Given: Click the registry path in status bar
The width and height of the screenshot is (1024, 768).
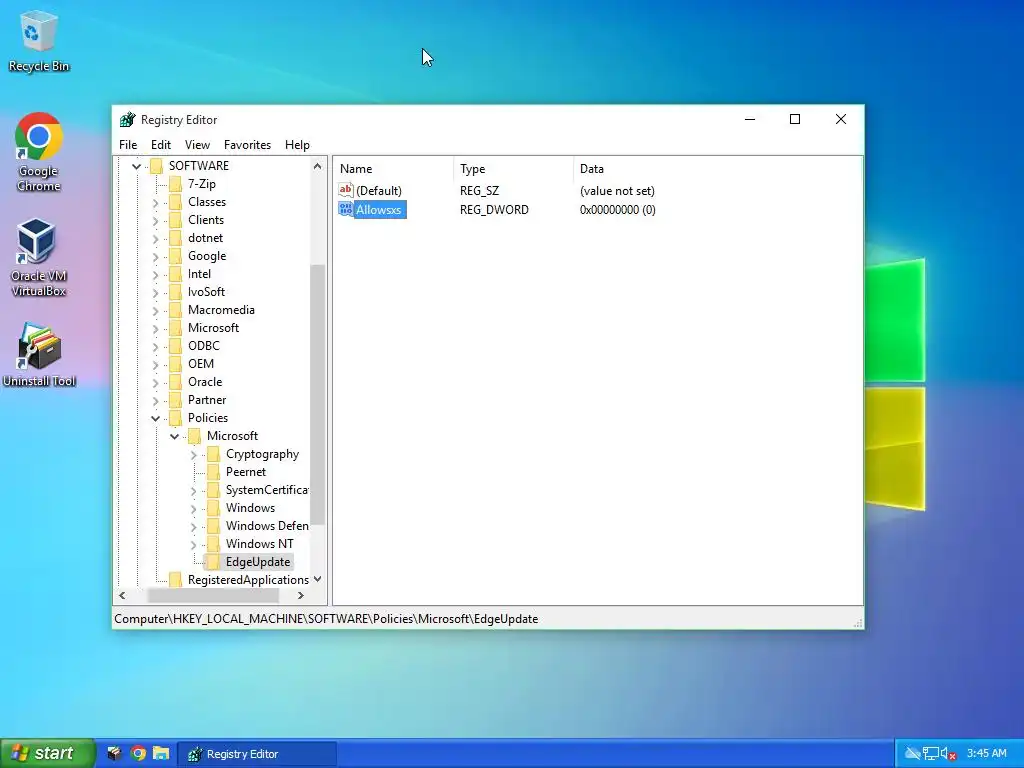Looking at the screenshot, I should pyautogui.click(x=326, y=619).
